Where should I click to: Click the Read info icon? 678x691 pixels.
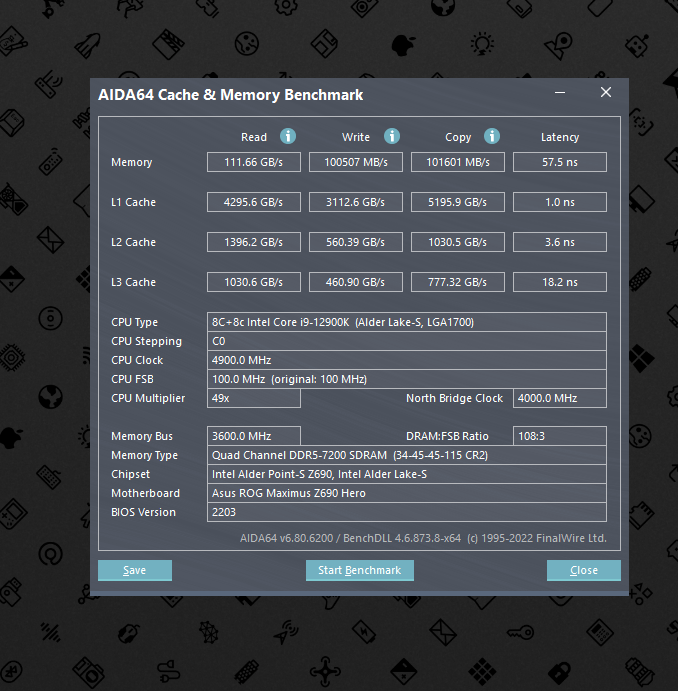tap(288, 136)
